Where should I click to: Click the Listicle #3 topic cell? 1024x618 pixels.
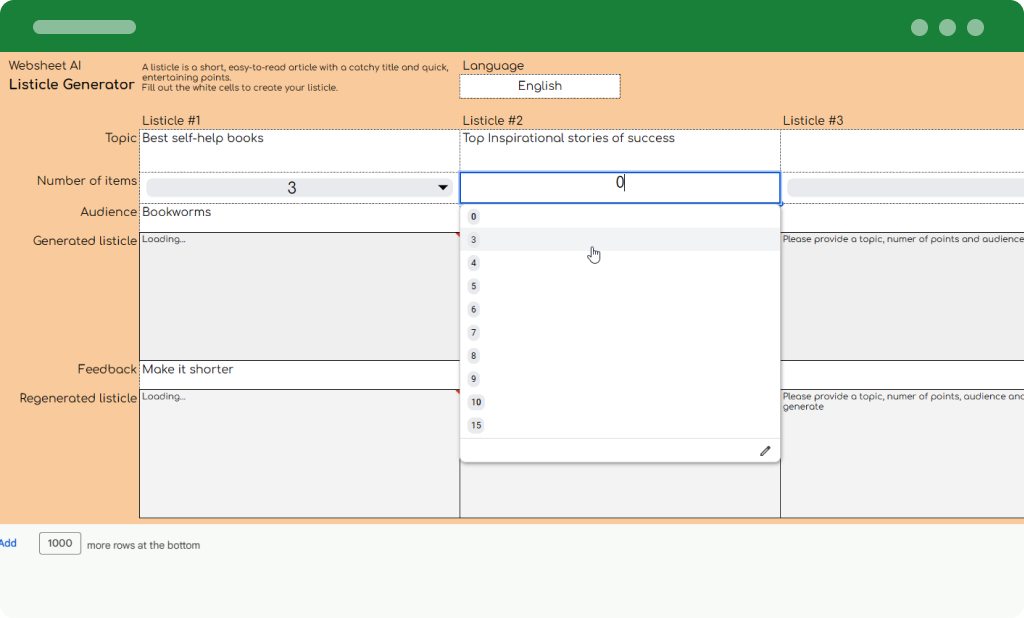click(x=901, y=148)
